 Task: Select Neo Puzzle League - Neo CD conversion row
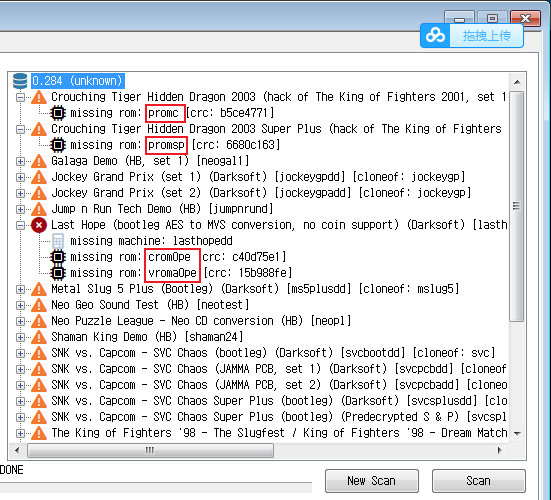(x=201, y=321)
